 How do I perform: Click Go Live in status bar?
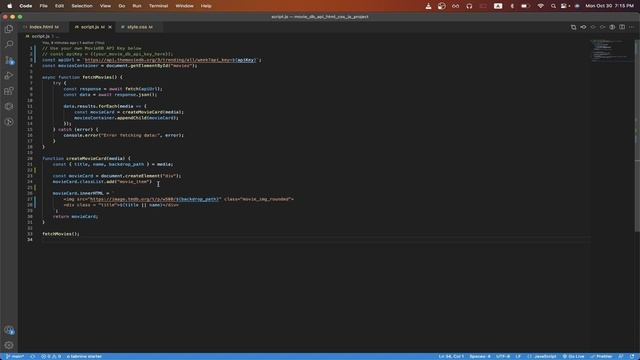(573, 356)
